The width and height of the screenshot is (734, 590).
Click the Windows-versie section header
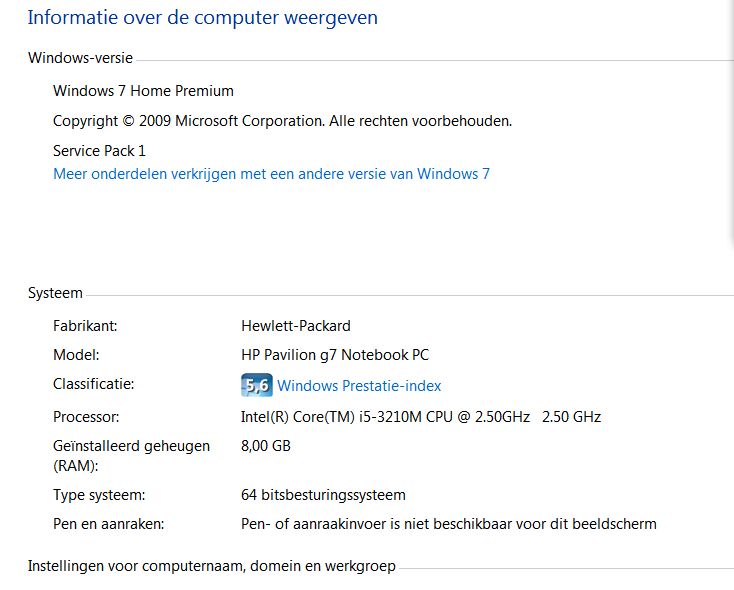pos(80,58)
